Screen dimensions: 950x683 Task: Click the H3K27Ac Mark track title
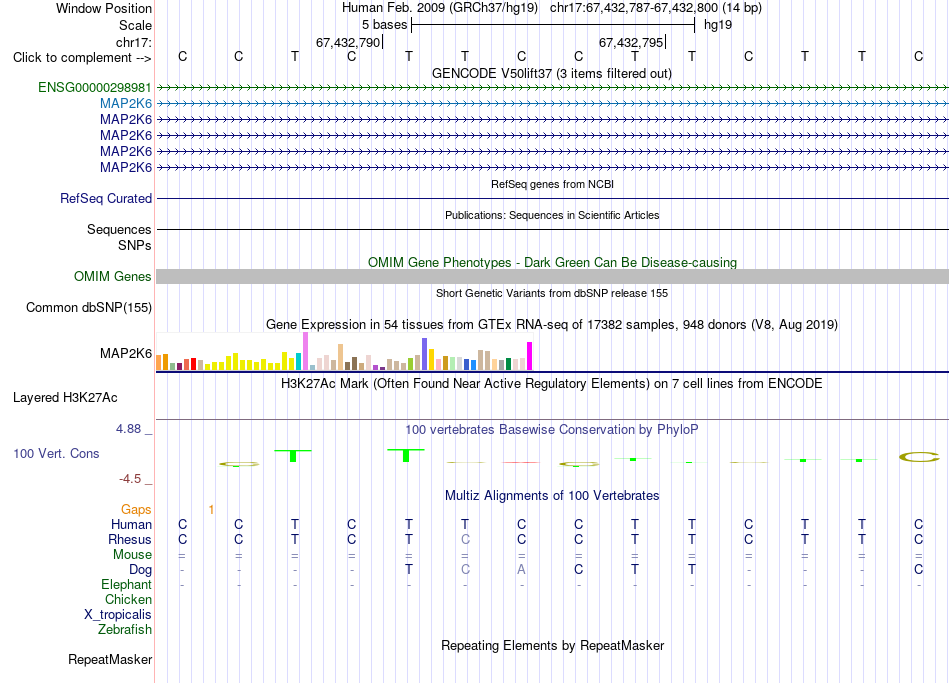(x=552, y=384)
